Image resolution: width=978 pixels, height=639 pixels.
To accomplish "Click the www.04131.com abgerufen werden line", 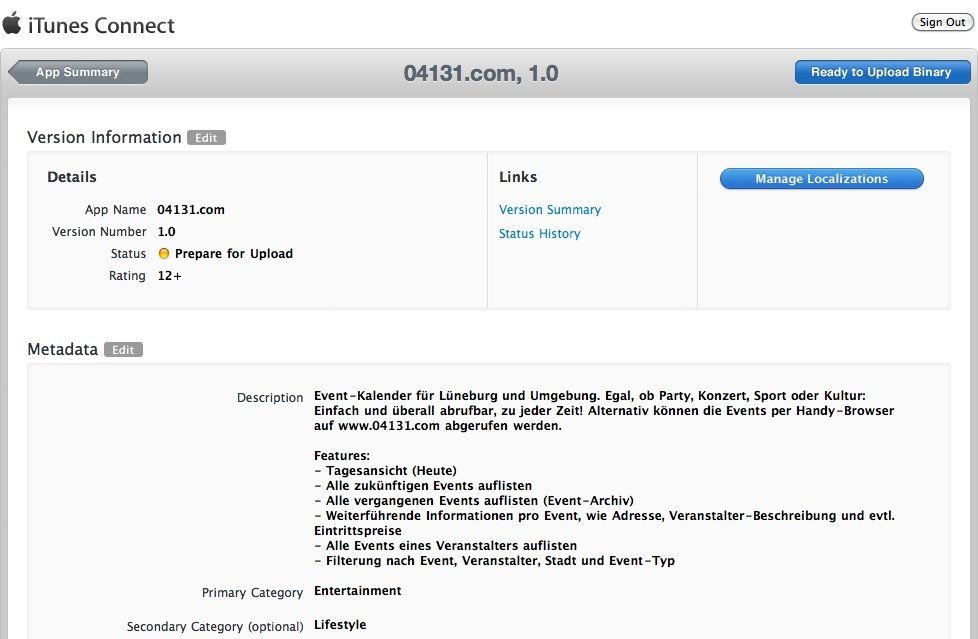I will (x=438, y=426).
